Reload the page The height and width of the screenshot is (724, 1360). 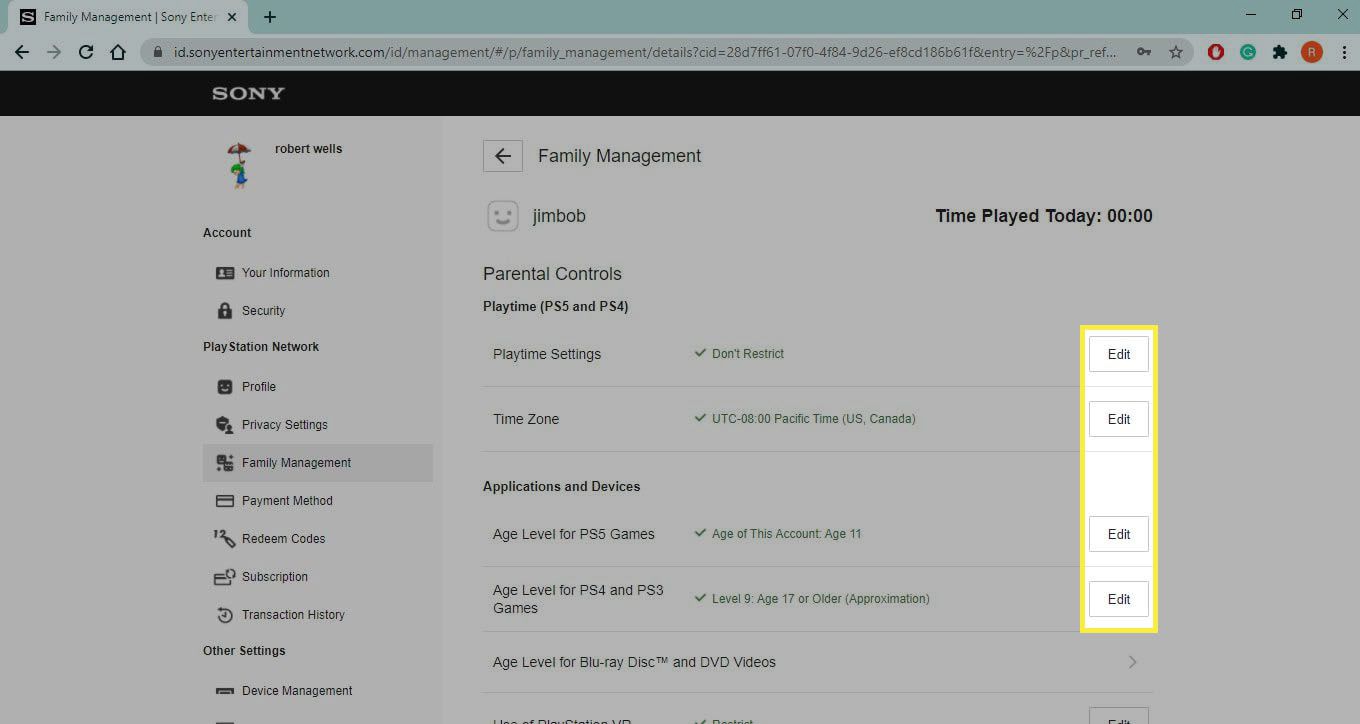(x=86, y=52)
